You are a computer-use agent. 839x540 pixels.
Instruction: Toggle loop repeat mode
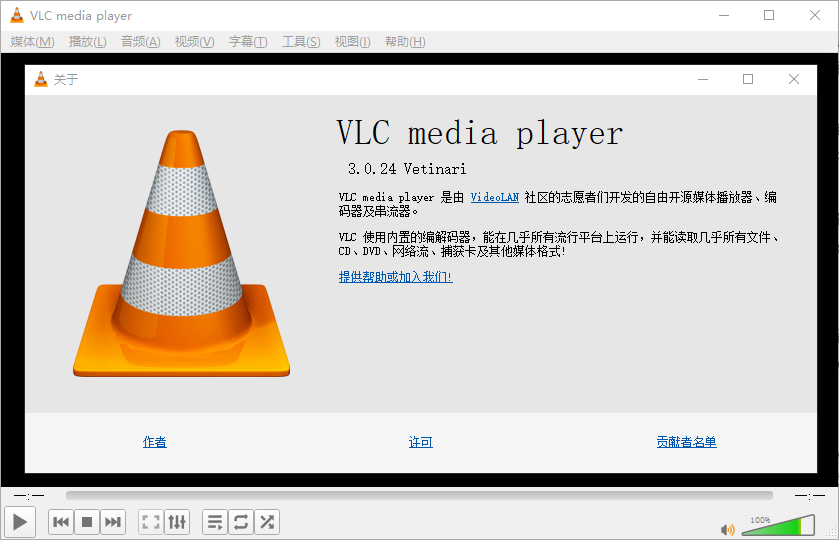(241, 522)
